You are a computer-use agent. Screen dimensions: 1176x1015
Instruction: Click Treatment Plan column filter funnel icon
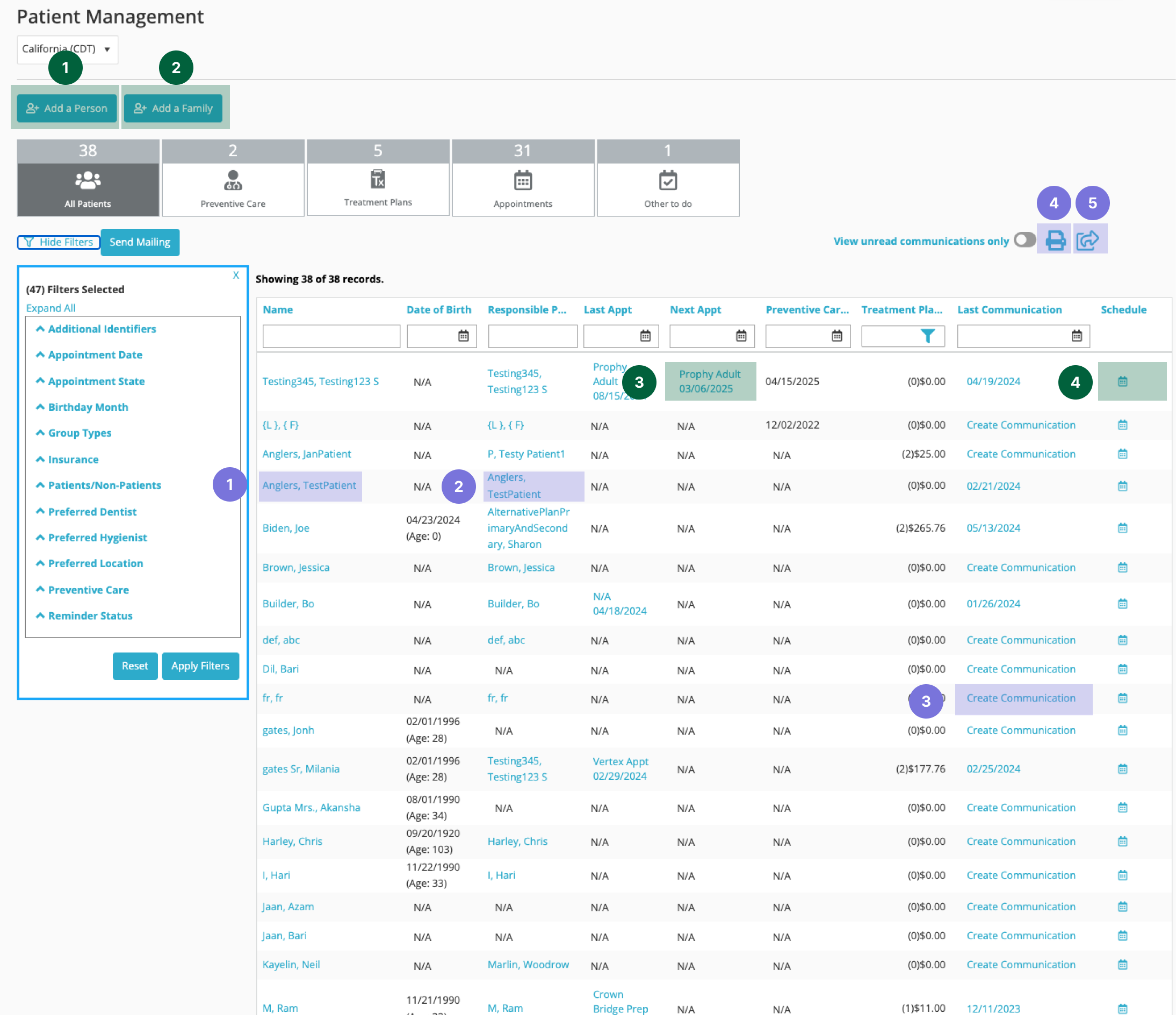click(927, 336)
